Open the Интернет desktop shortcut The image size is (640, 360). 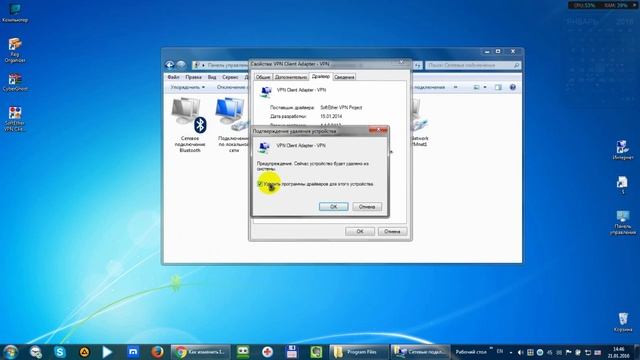[x=623, y=149]
